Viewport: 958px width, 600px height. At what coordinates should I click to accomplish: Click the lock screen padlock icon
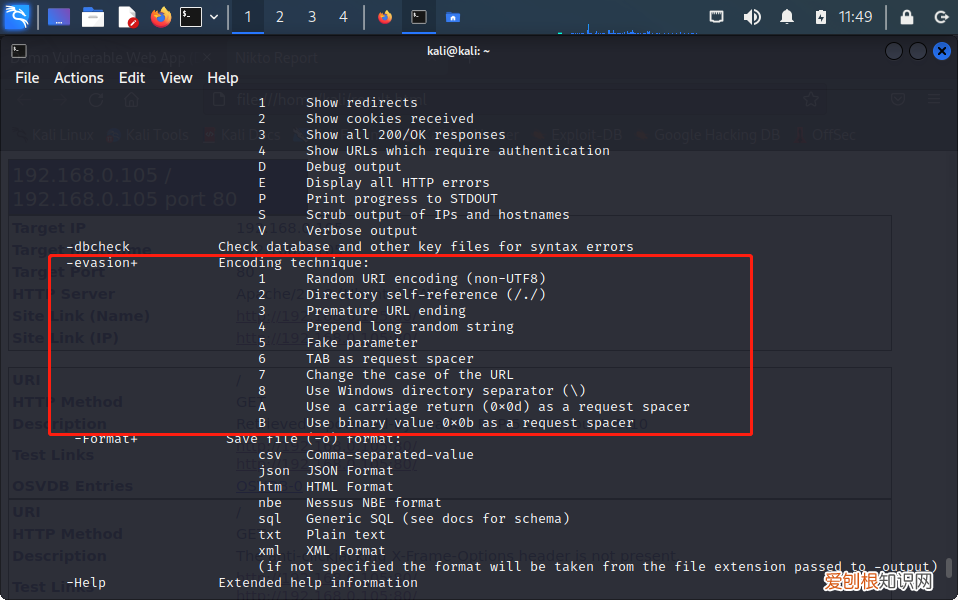point(906,17)
